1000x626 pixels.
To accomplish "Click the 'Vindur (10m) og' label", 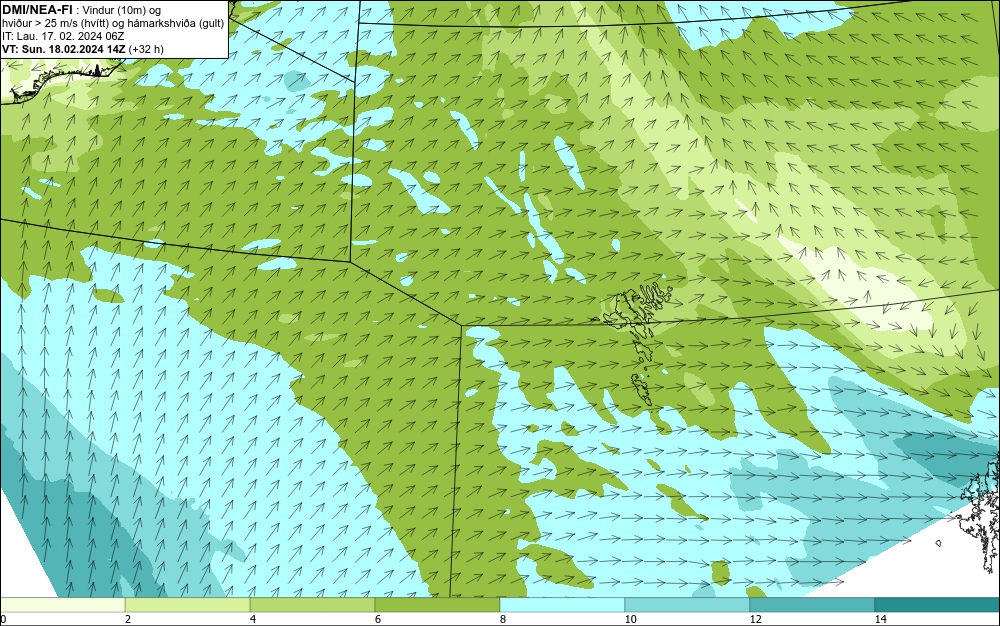I will (122, 10).
